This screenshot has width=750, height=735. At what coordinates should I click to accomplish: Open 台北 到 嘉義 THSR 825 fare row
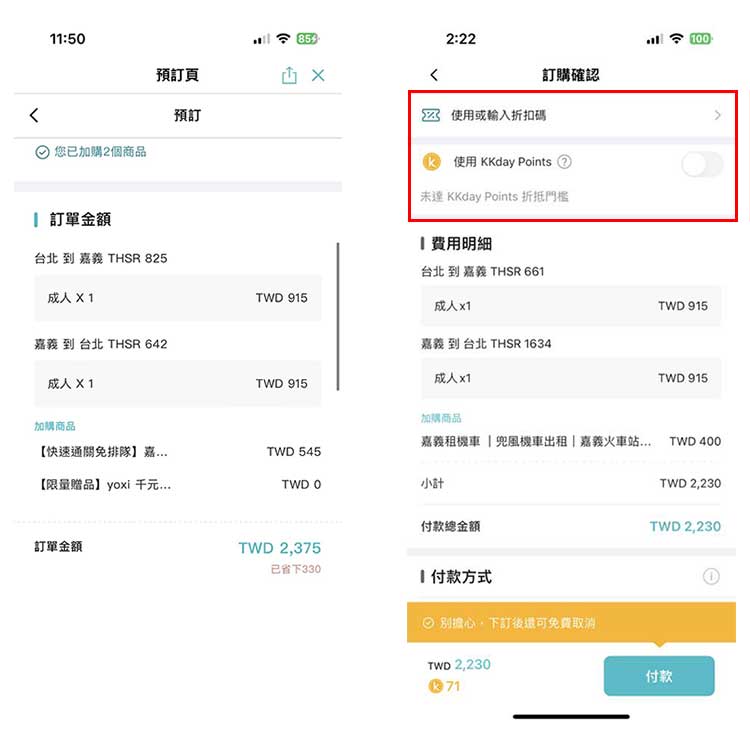pyautogui.click(x=177, y=298)
